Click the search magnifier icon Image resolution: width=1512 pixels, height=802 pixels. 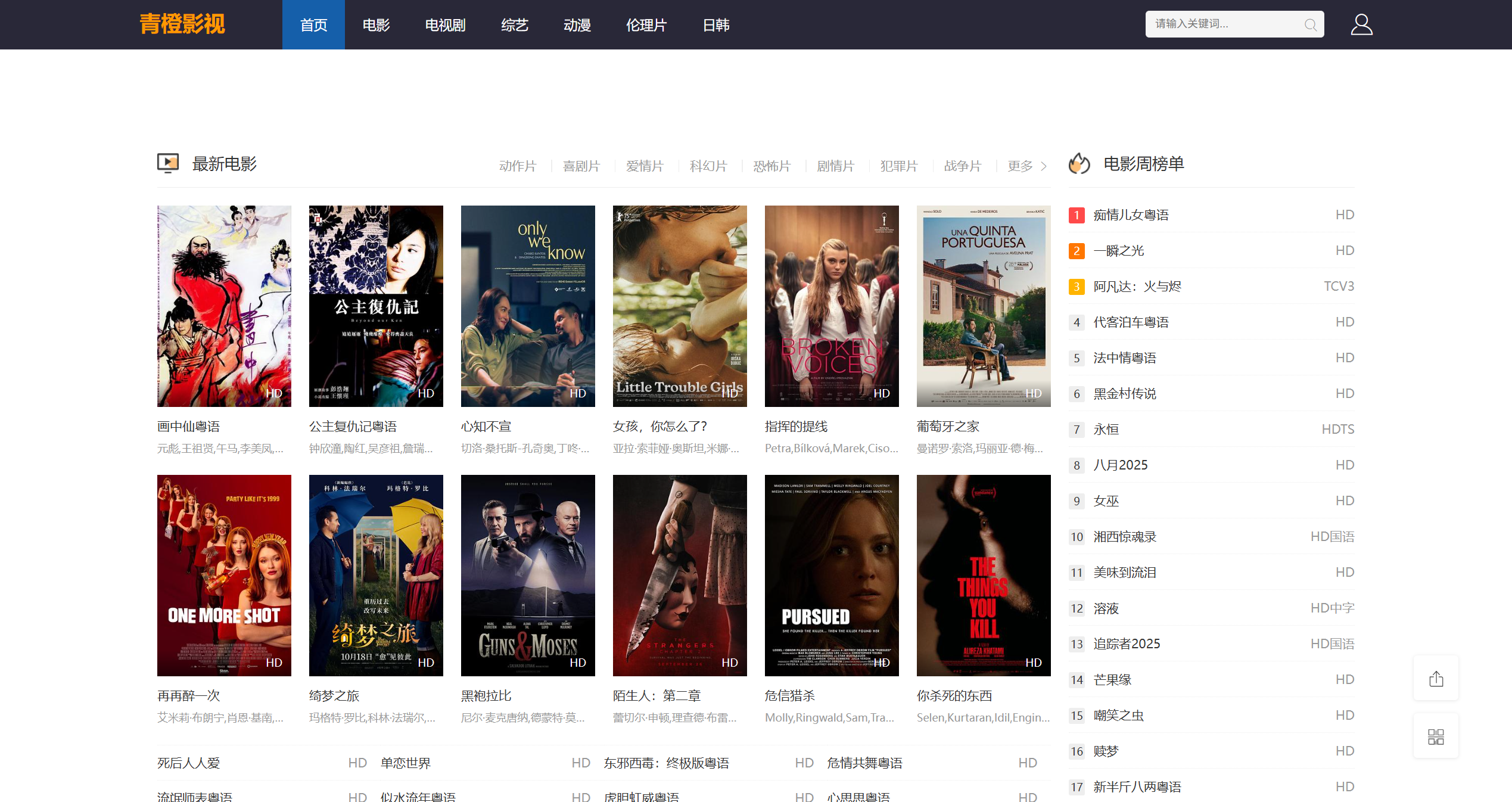(x=1310, y=24)
